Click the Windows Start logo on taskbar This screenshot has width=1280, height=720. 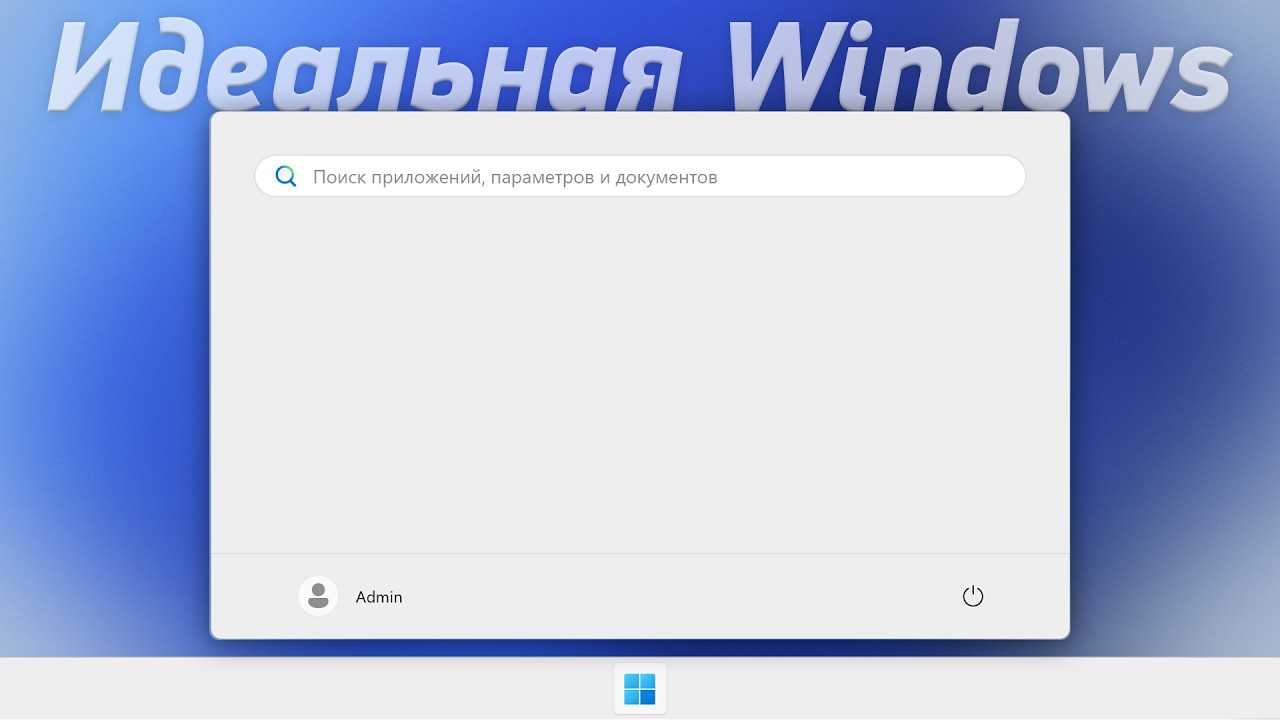(640, 689)
